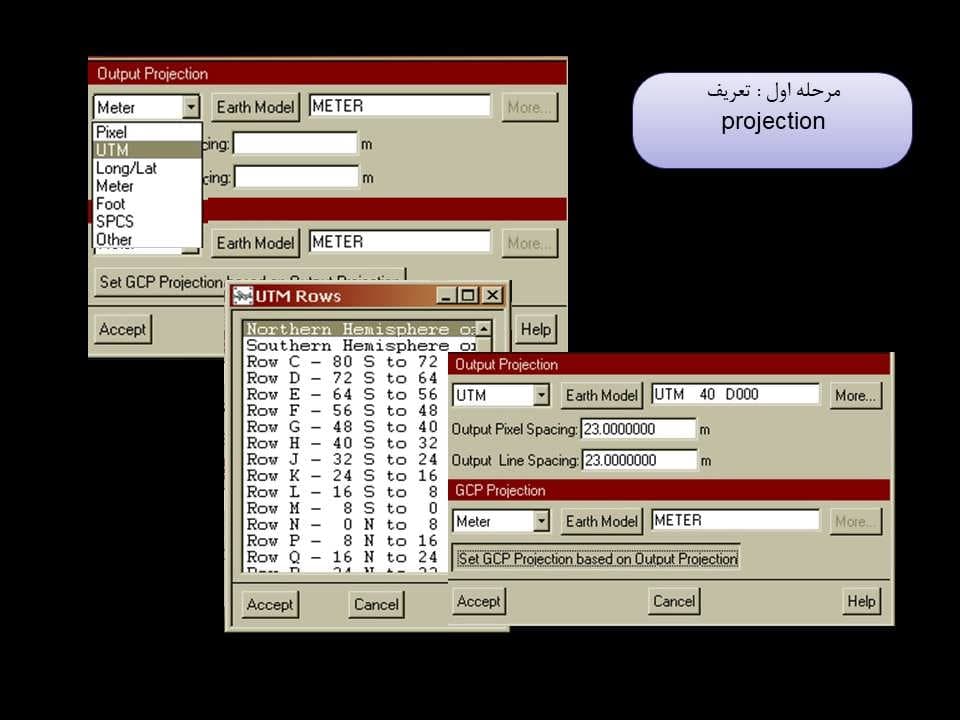Select SPCS in the projection list
The width and height of the screenshot is (960, 720).
pyautogui.click(x=147, y=221)
